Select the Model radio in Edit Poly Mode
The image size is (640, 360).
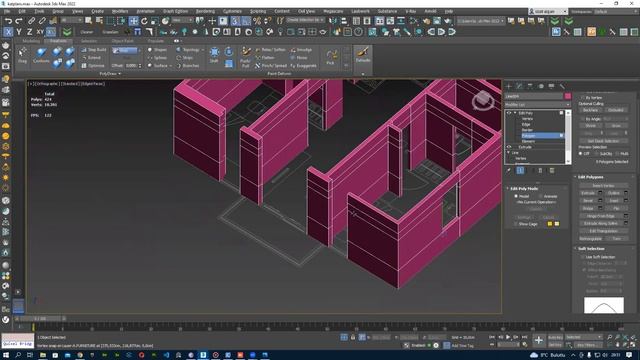516,196
